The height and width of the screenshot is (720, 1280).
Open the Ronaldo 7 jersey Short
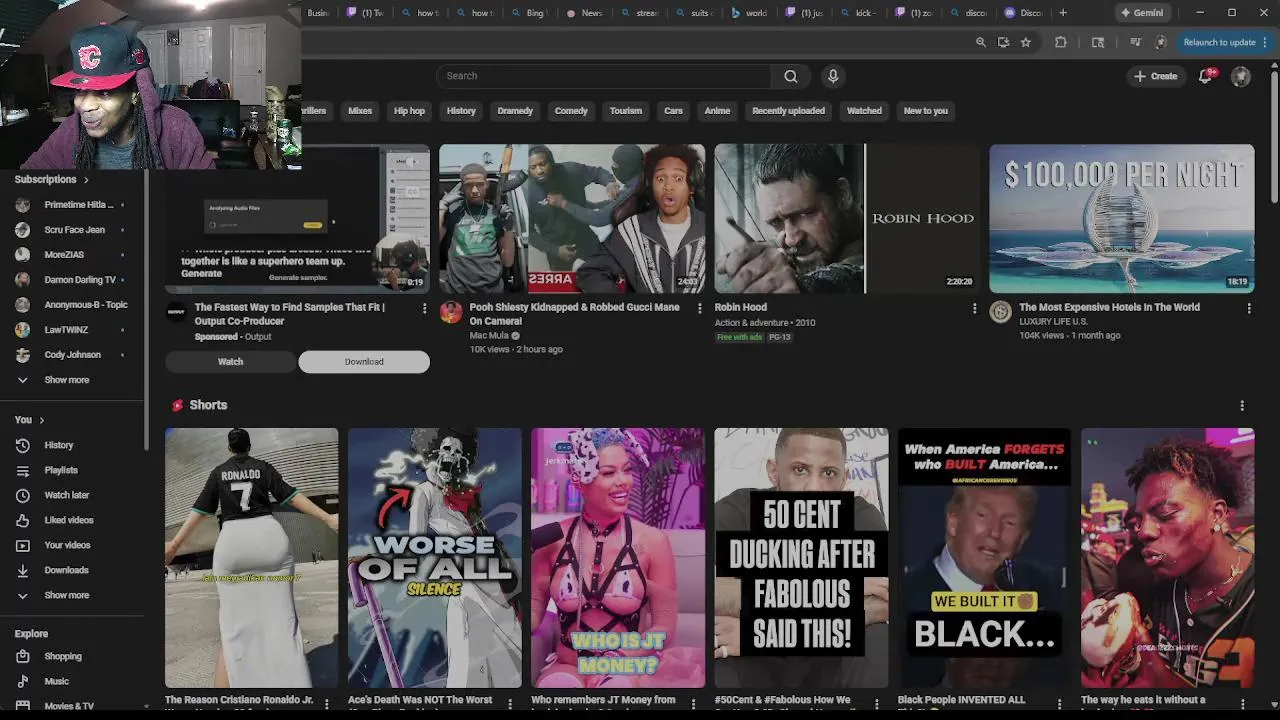click(251, 558)
